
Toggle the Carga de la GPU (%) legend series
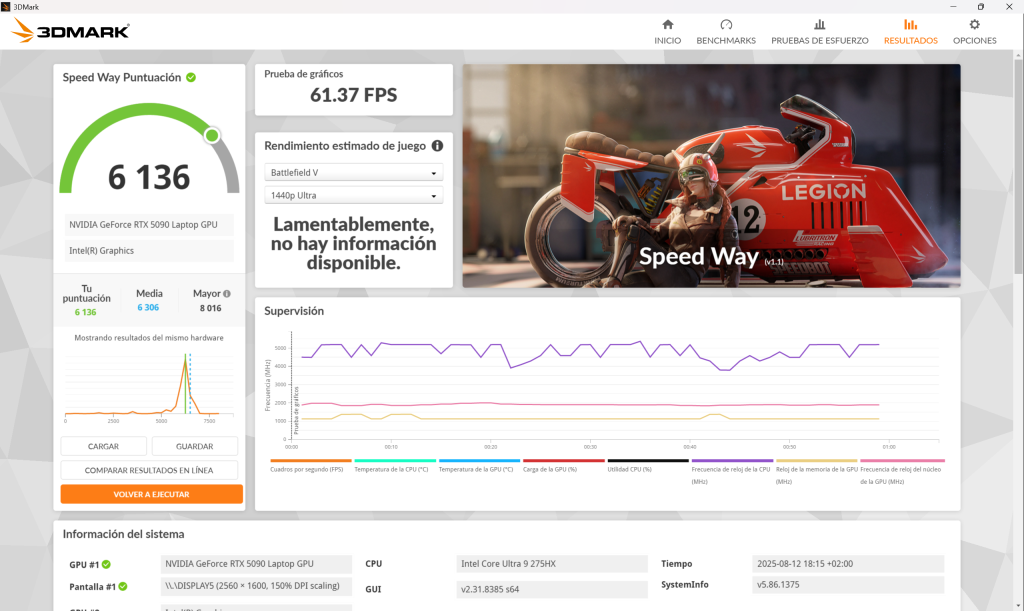click(563, 469)
